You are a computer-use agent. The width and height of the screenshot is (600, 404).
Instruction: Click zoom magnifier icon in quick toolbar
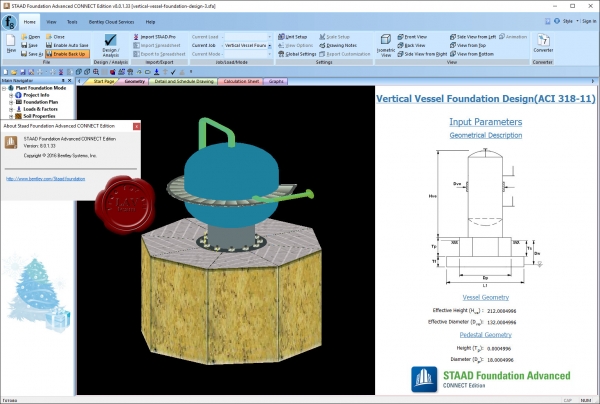(x=96, y=72)
